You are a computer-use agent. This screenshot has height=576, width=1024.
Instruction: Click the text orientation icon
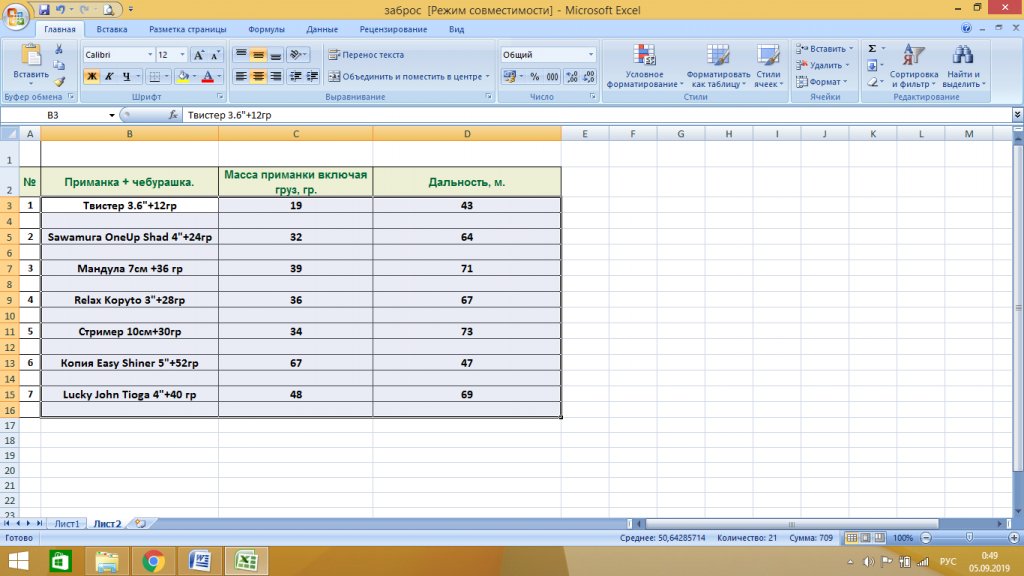[295, 55]
